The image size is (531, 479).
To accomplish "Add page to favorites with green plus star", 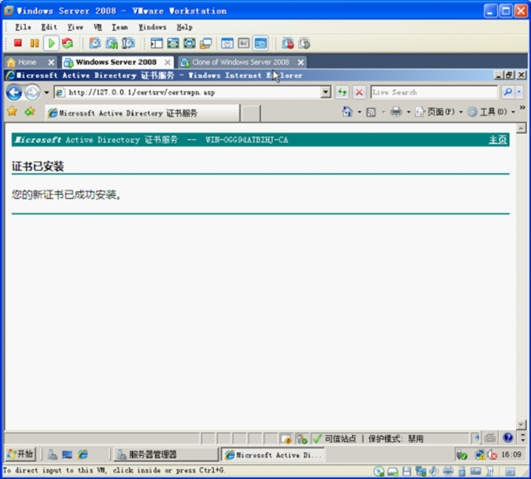I will point(30,111).
